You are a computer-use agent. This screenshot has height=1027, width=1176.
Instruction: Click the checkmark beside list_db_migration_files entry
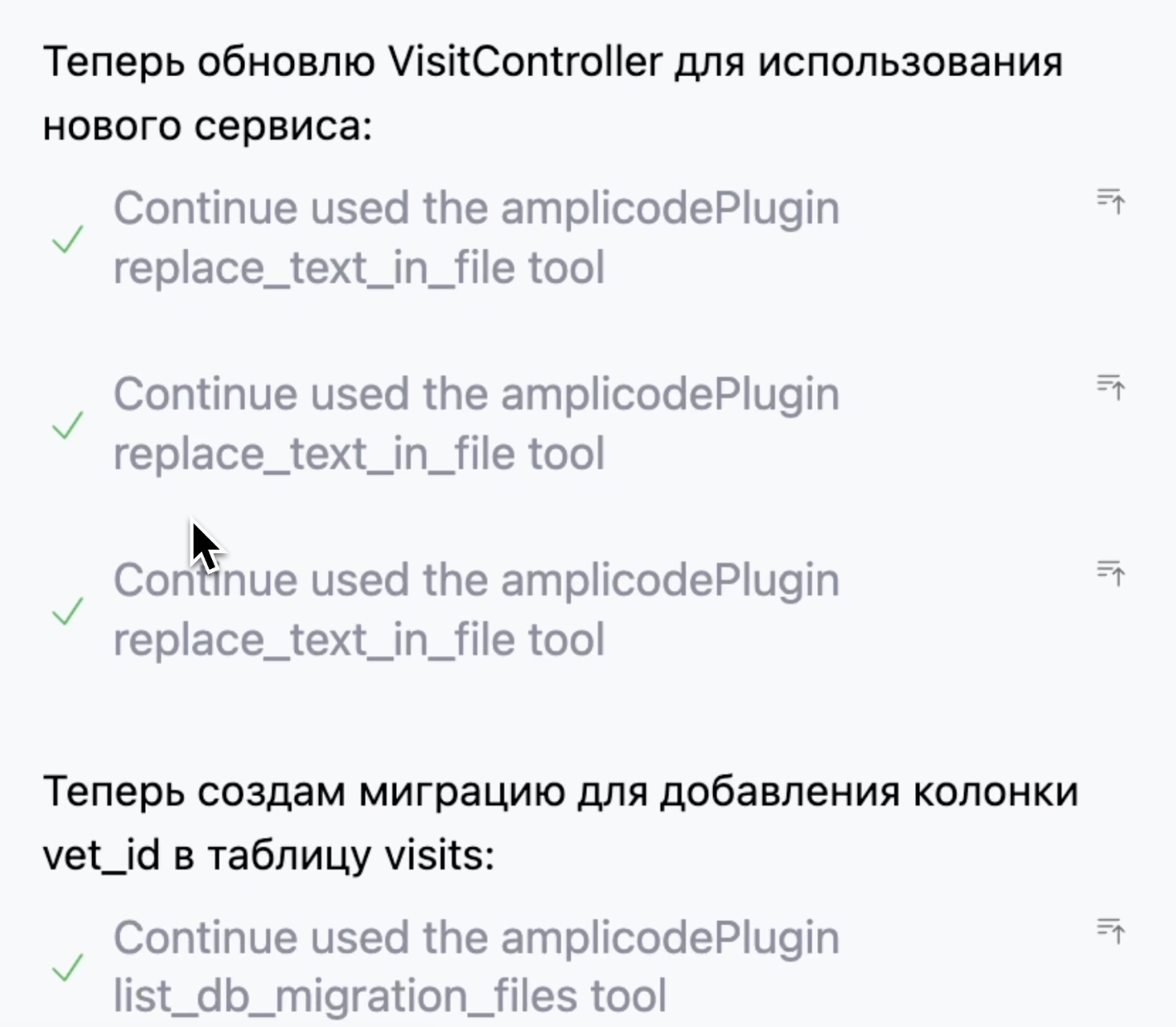[x=66, y=967]
